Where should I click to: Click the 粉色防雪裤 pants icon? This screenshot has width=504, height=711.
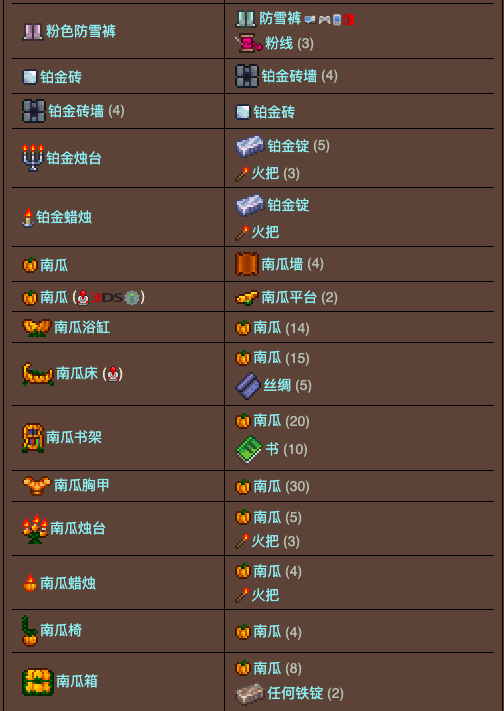[33, 32]
